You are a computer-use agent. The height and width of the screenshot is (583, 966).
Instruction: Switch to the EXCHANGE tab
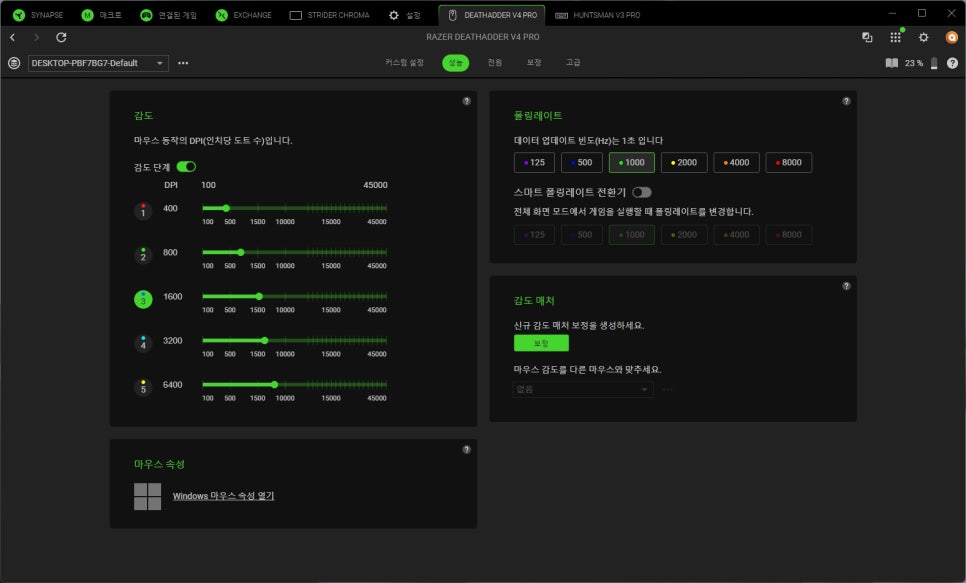pyautogui.click(x=243, y=15)
